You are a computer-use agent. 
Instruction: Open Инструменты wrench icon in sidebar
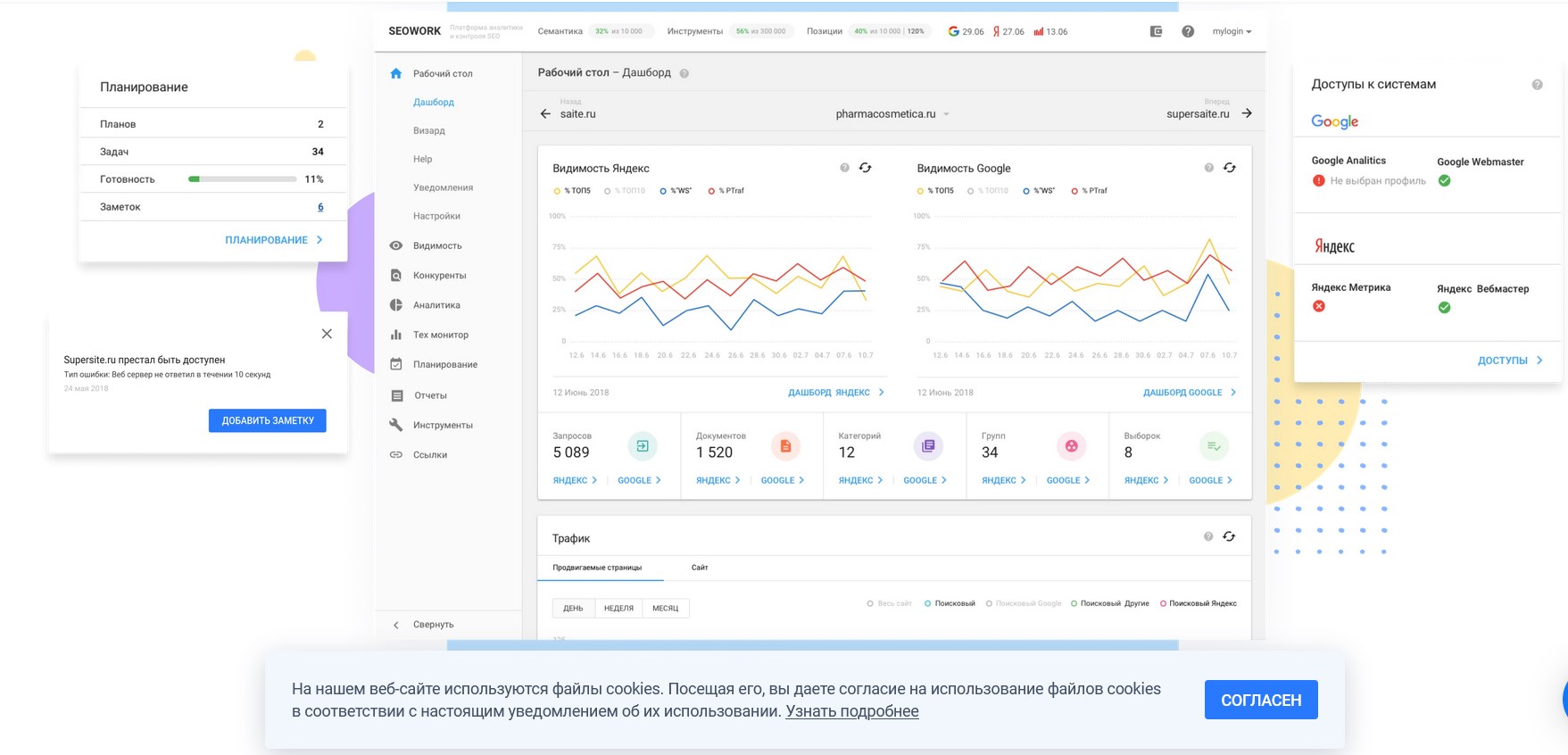tap(396, 425)
